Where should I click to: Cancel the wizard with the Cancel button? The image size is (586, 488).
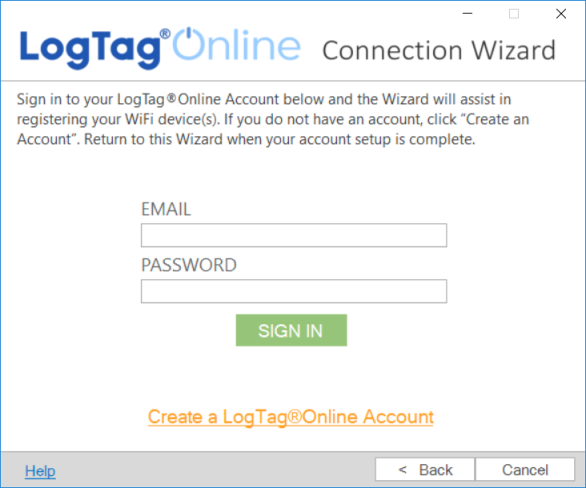525,469
